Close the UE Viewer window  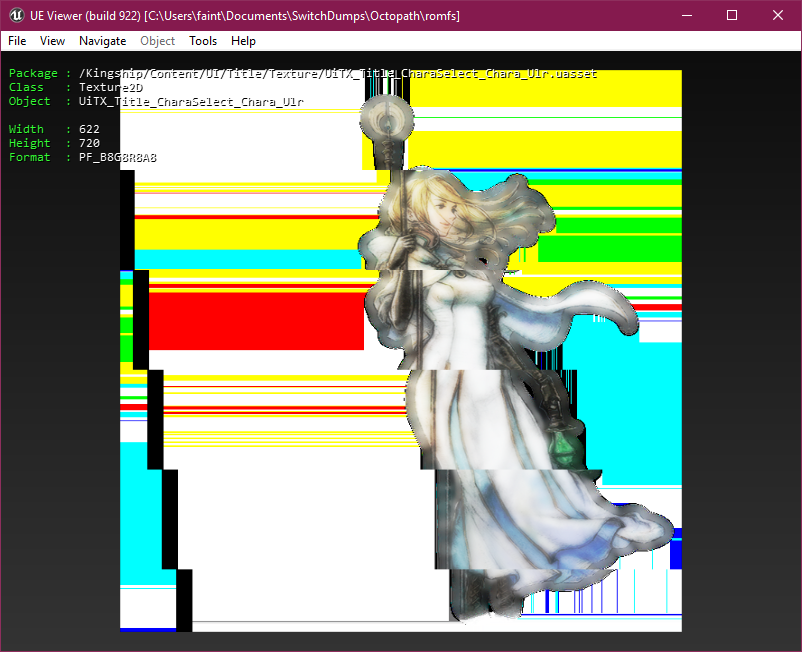(x=778, y=15)
